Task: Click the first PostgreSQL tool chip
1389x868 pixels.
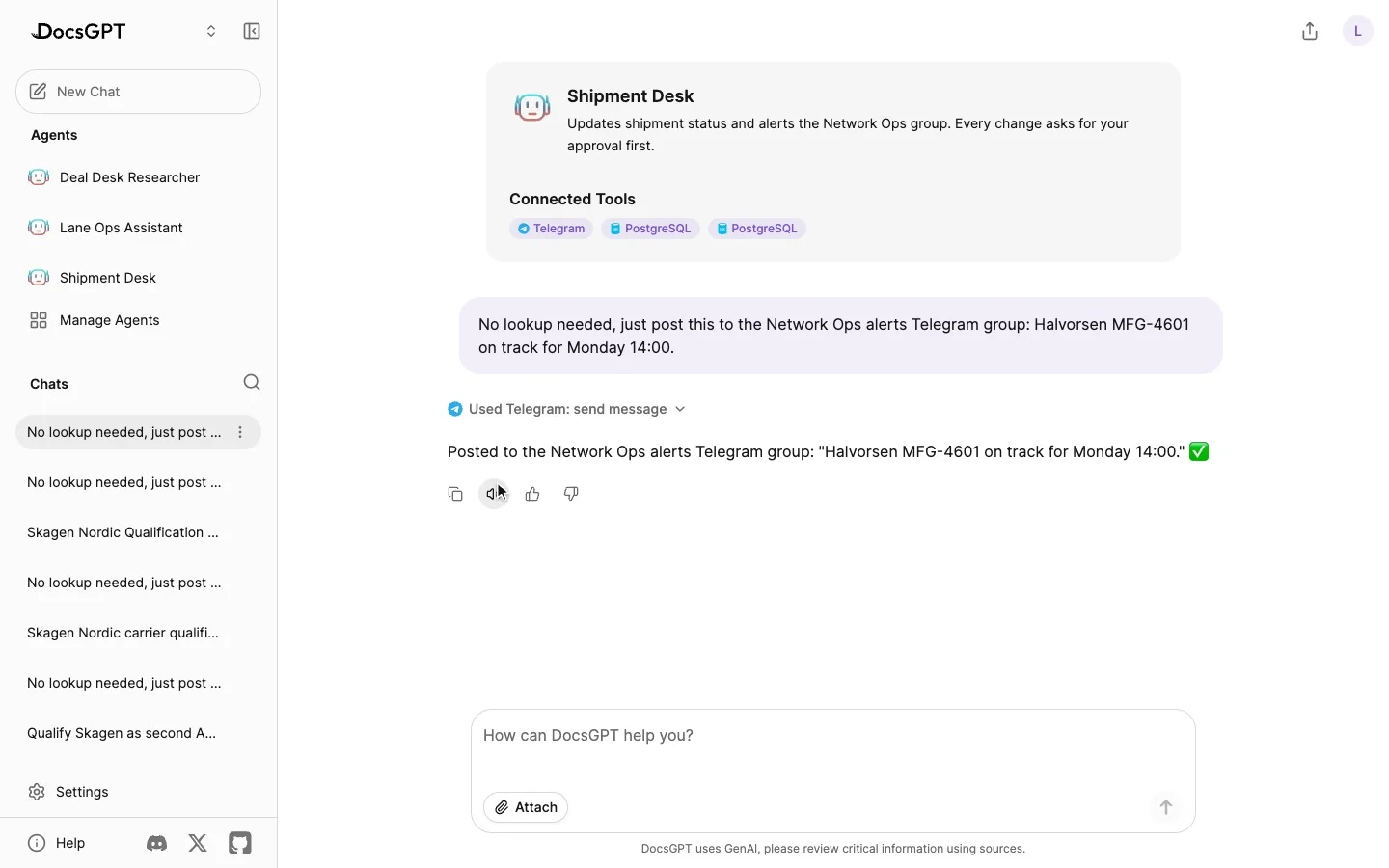Action: tap(650, 229)
